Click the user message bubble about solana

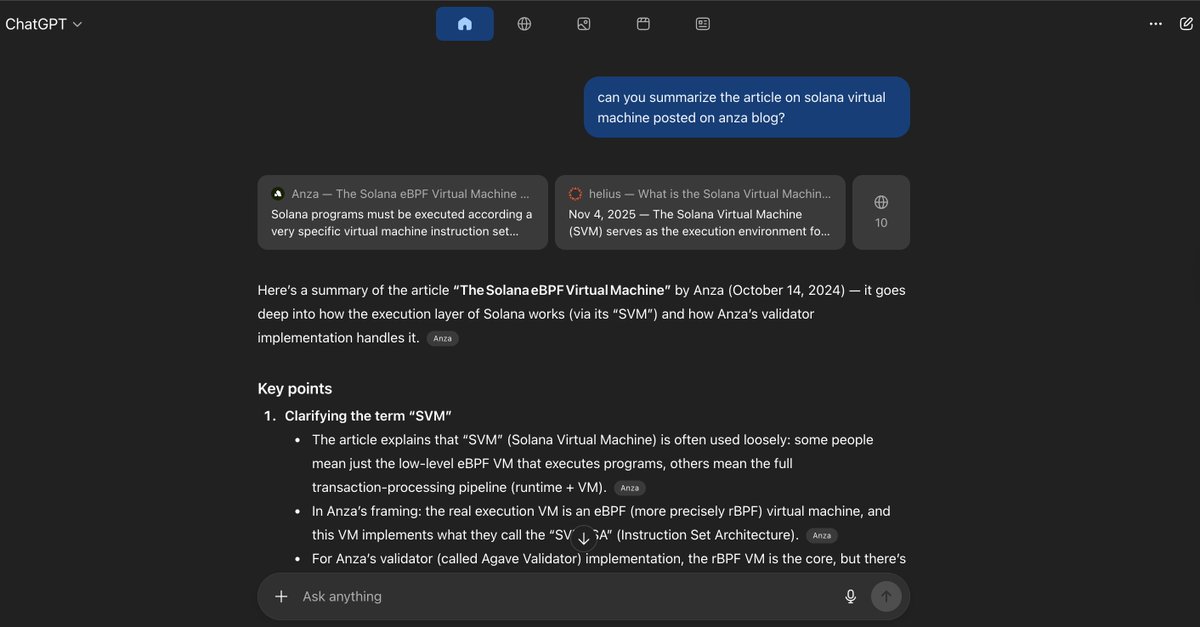pos(747,107)
